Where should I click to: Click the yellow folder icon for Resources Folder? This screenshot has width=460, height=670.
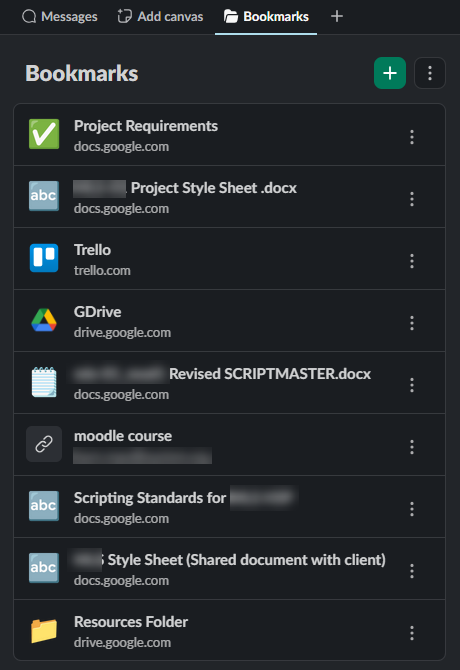click(x=44, y=630)
